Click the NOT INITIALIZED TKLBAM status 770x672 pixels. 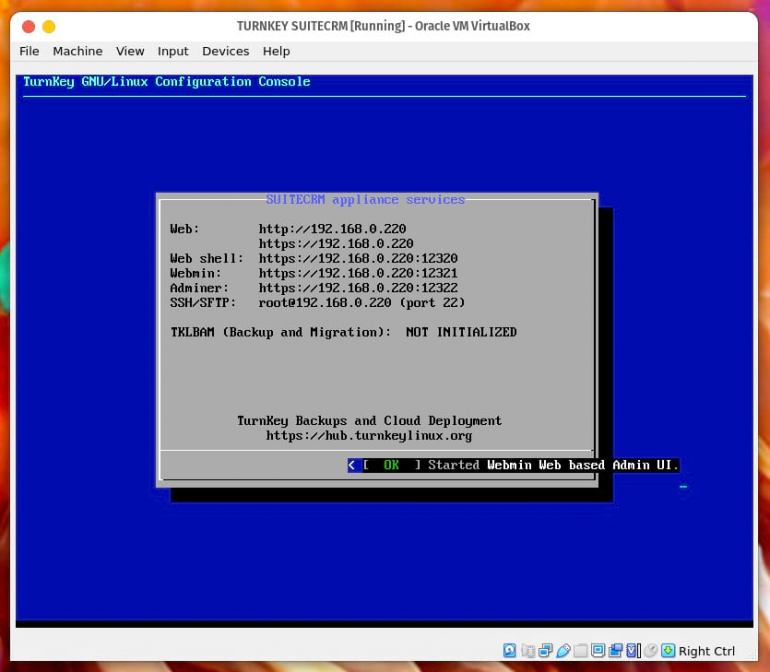(x=461, y=332)
